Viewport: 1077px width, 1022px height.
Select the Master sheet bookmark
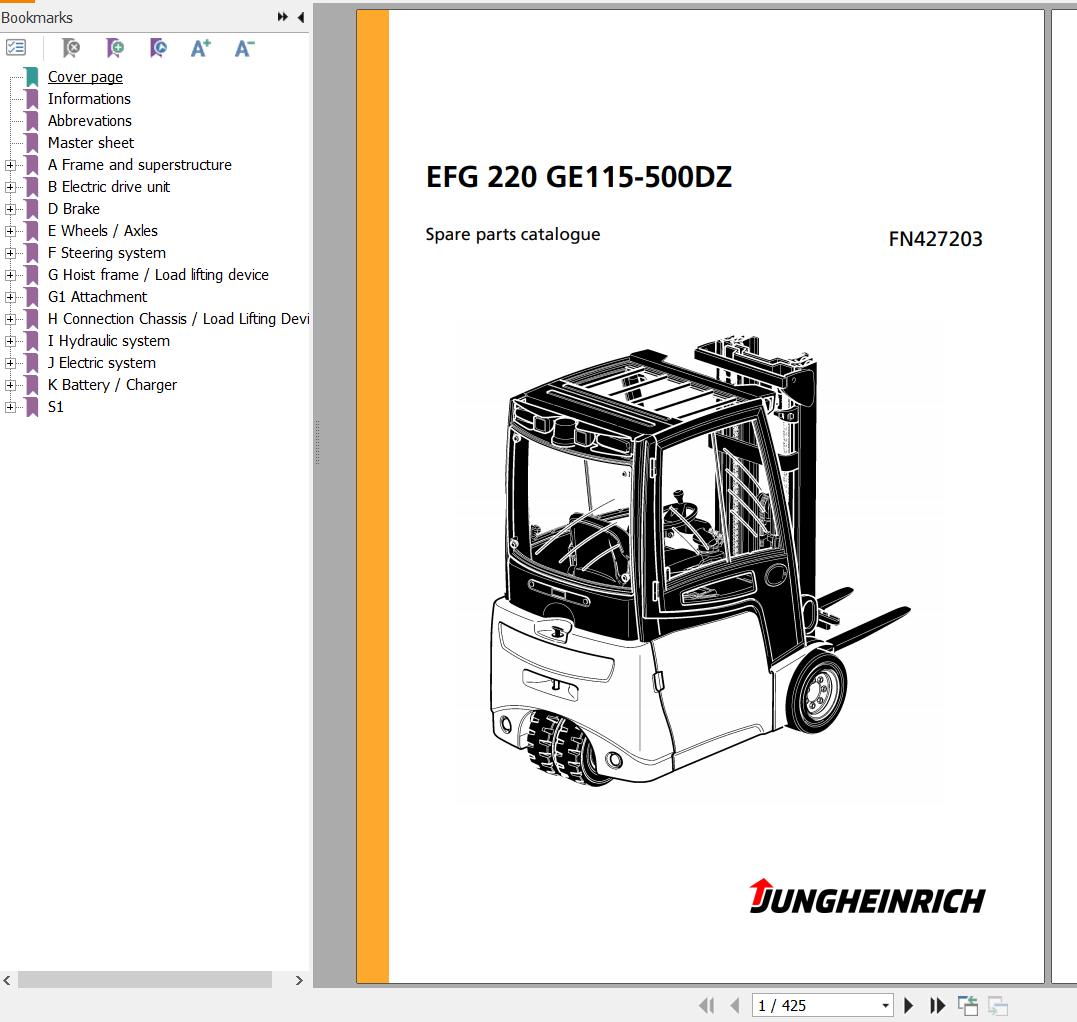[x=91, y=142]
